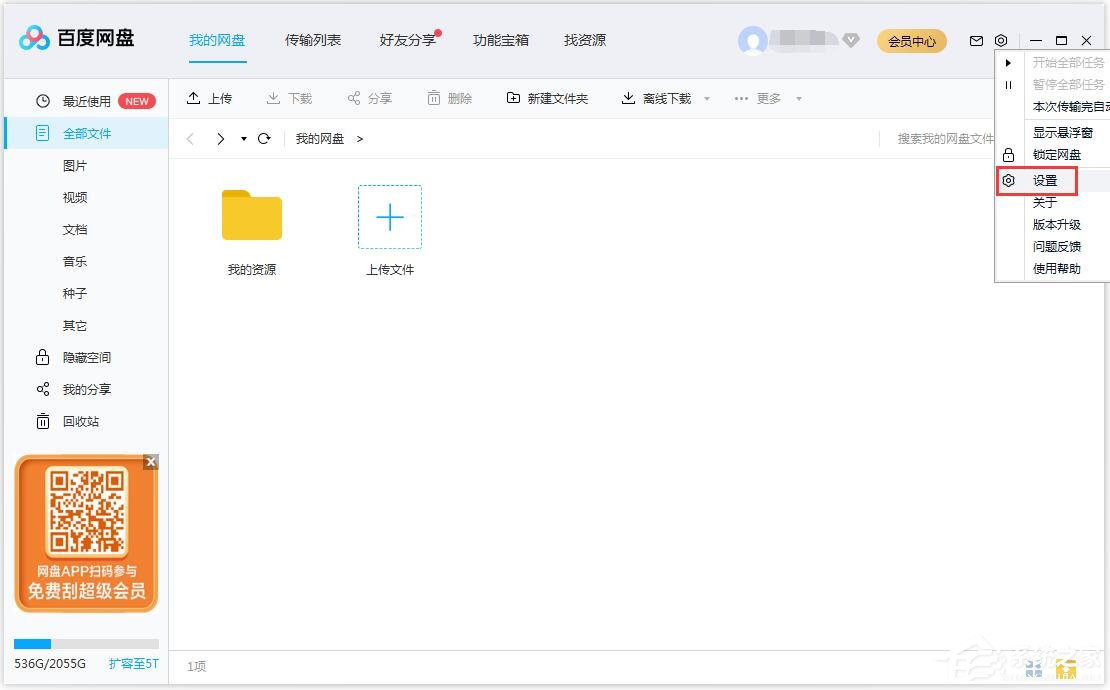Open the 新建文件夹 (New Folder) tool
This screenshot has width=1110, height=690.
546,97
